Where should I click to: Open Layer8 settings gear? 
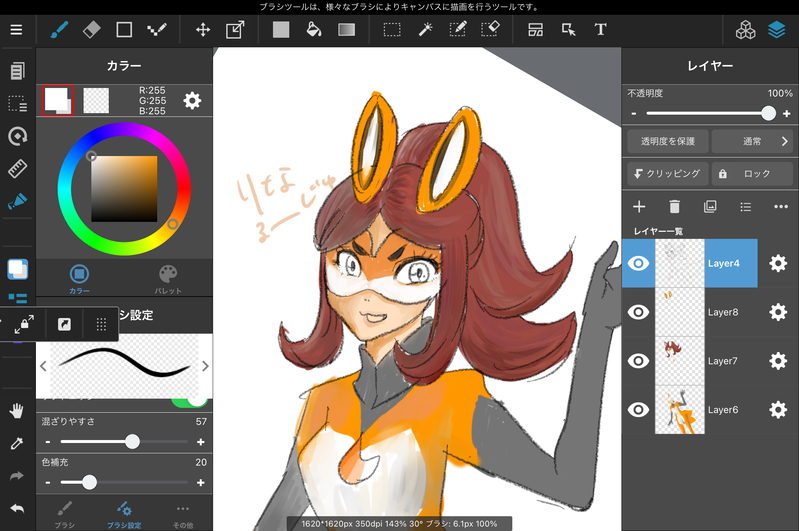pos(778,312)
